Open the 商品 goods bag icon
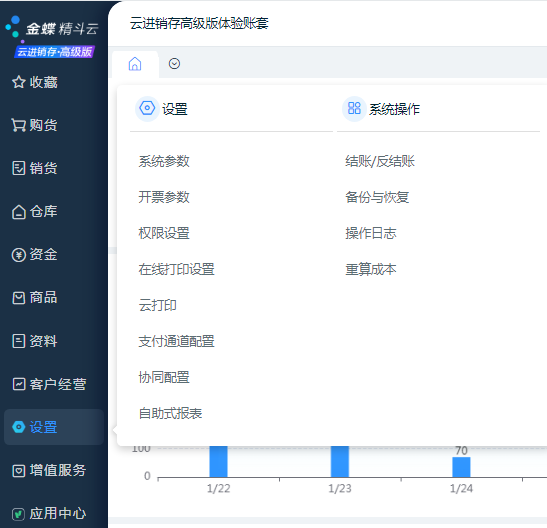Screen dimensions: 547x528 coord(18,298)
